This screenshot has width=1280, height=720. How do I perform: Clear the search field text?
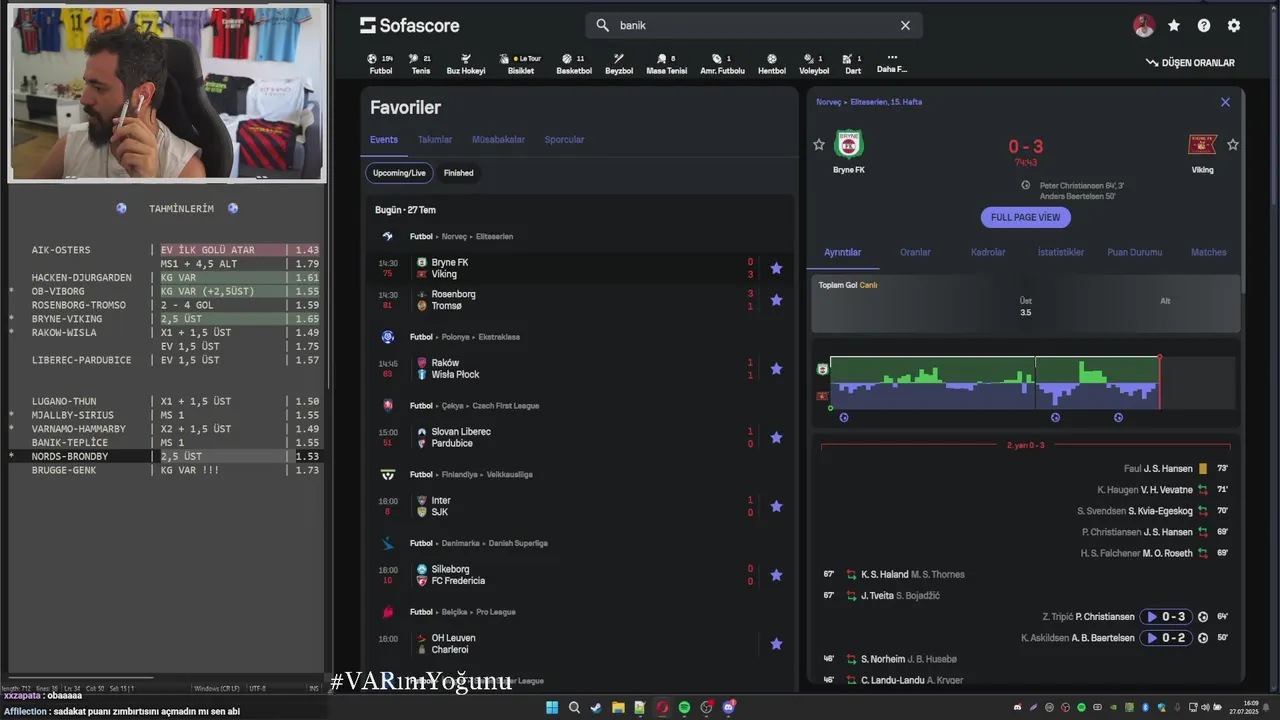[905, 26]
